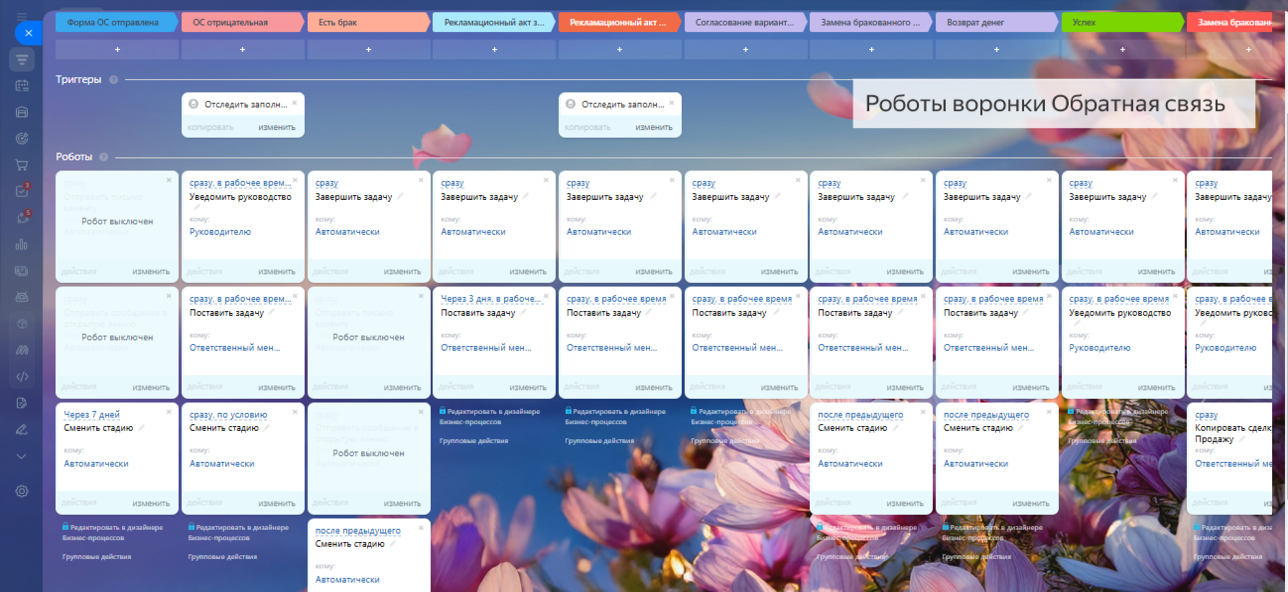Remove the trigger in ОС отрицательная column
The width and height of the screenshot is (1288, 592).
click(294, 102)
